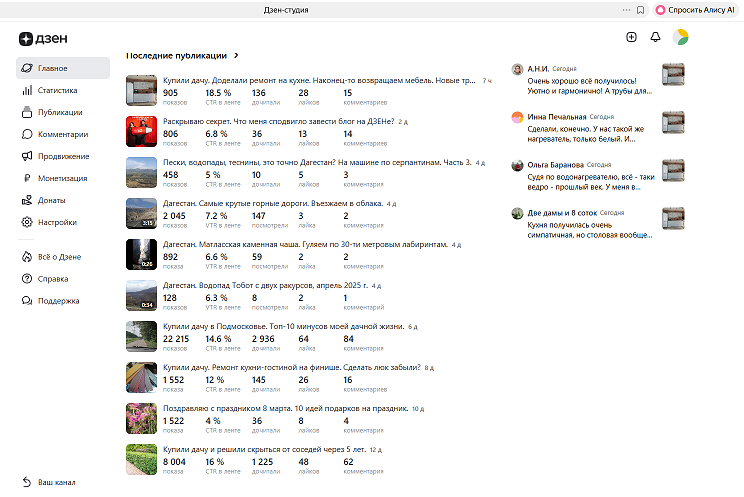This screenshot has height=497, width=744.
Task: Click the Дзен-студия page title in the address bar
Action: point(286,10)
